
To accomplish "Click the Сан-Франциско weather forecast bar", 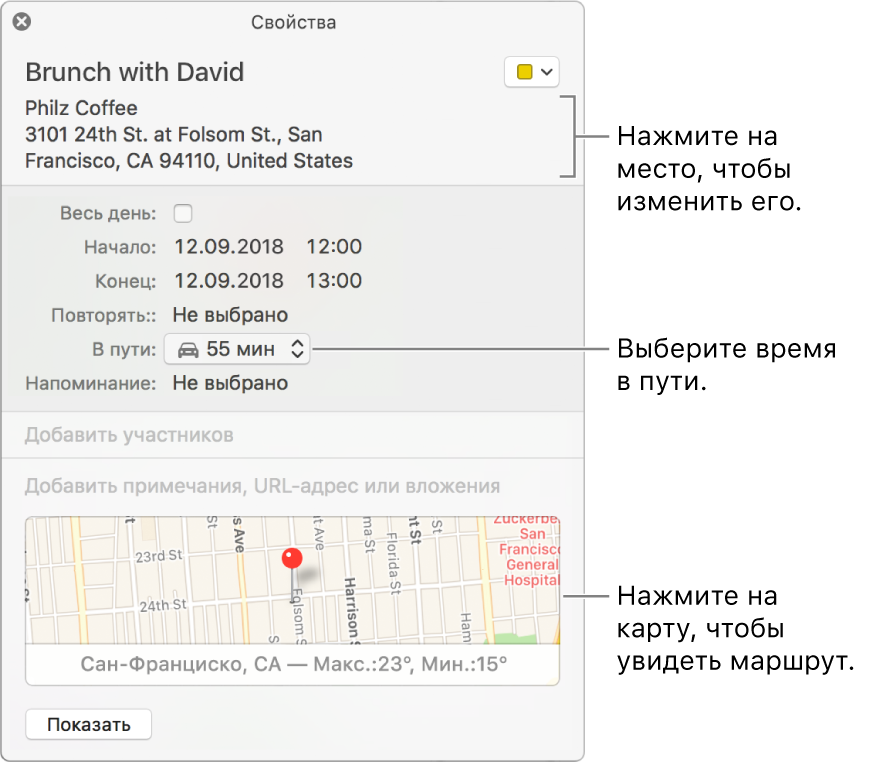I will pyautogui.click(x=293, y=664).
